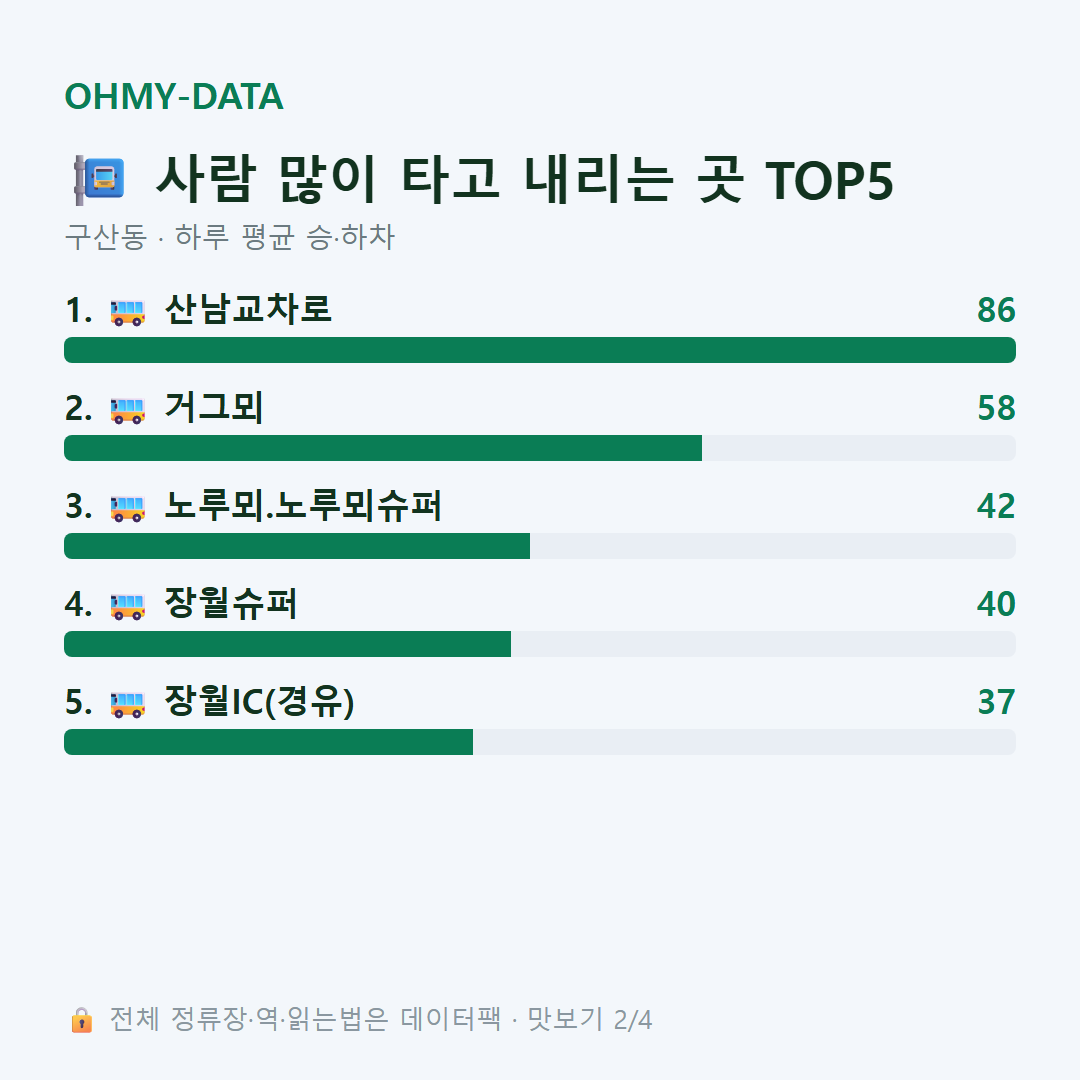Viewport: 1080px width, 1080px height.
Task: Click the 구산동 하루 평균 승·하차 subtitle
Action: tap(229, 237)
